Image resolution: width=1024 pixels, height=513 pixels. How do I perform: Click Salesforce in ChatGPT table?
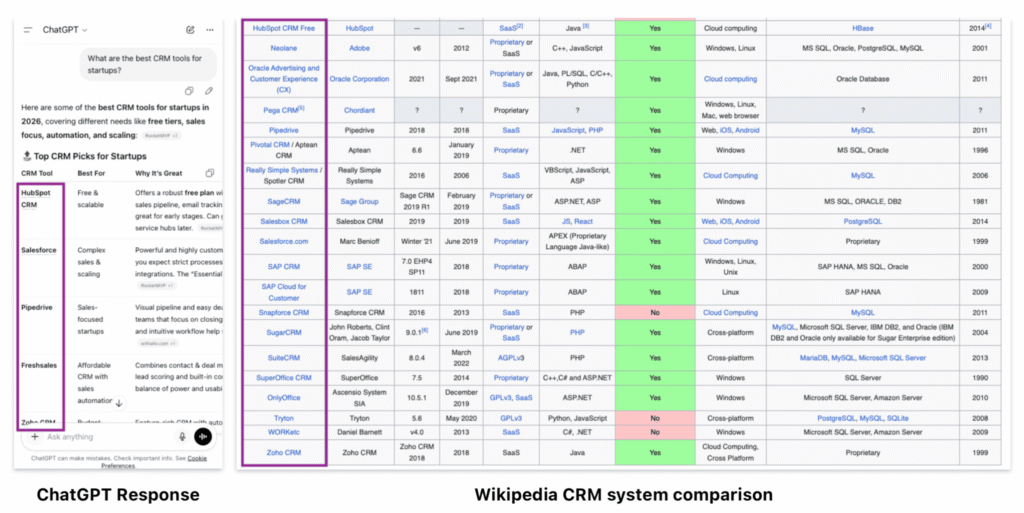(x=39, y=250)
